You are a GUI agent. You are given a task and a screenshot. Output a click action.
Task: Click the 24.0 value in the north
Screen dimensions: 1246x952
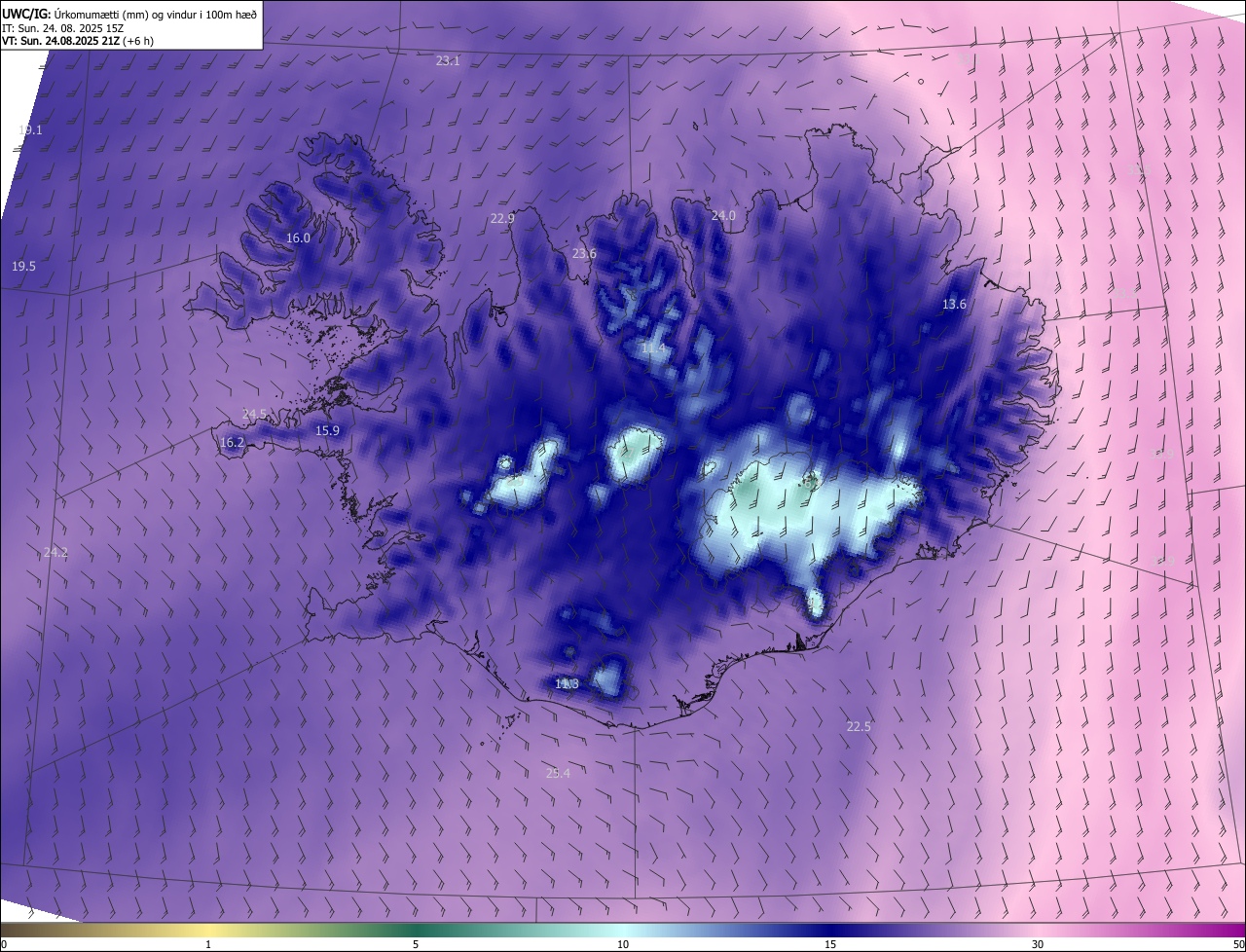coord(723,215)
